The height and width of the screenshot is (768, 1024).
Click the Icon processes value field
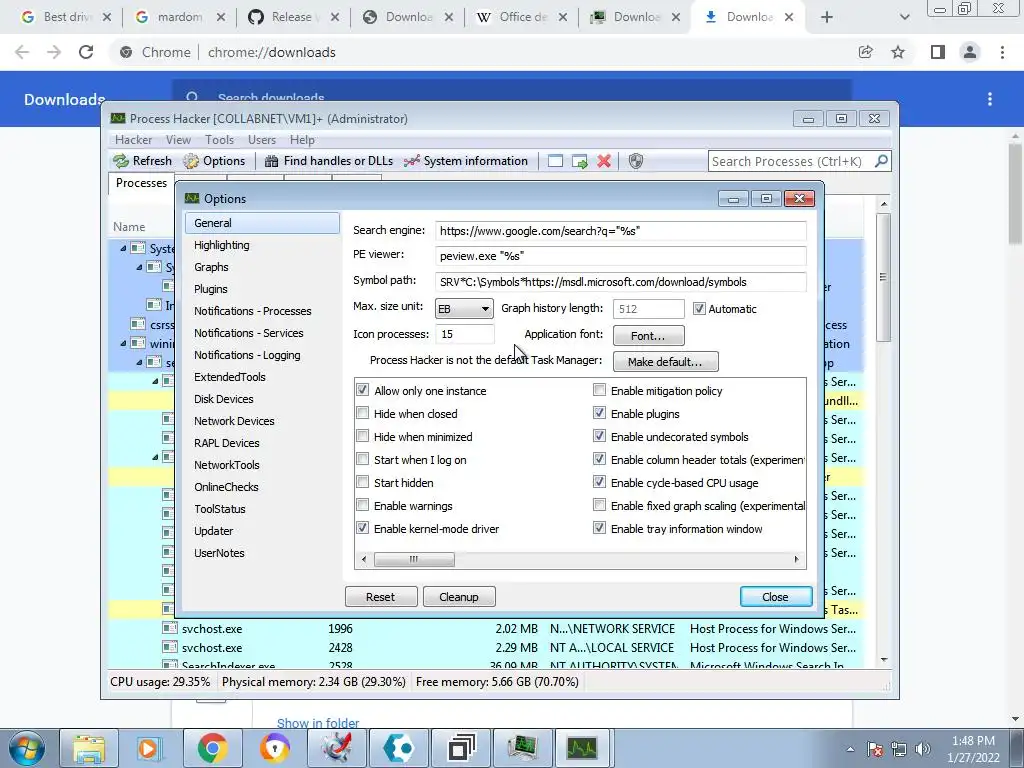coord(464,334)
